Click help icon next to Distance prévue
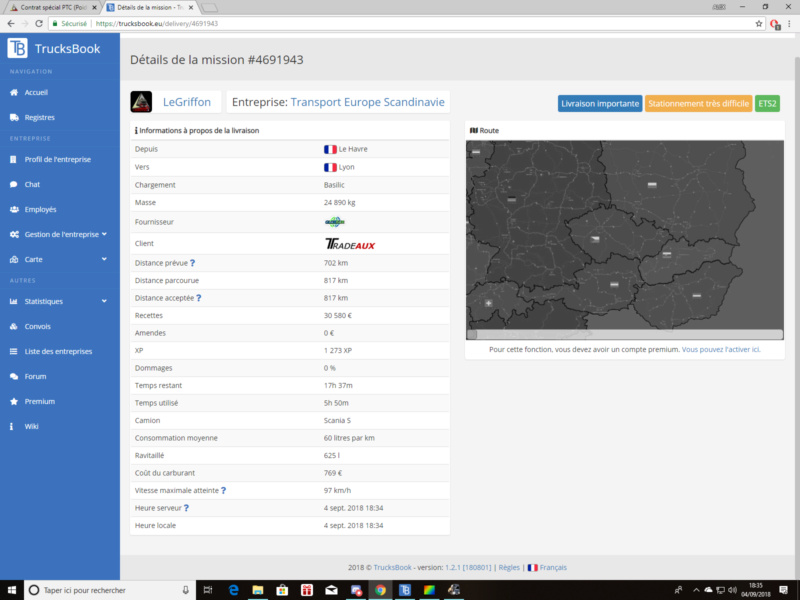800x600 pixels. (x=192, y=263)
